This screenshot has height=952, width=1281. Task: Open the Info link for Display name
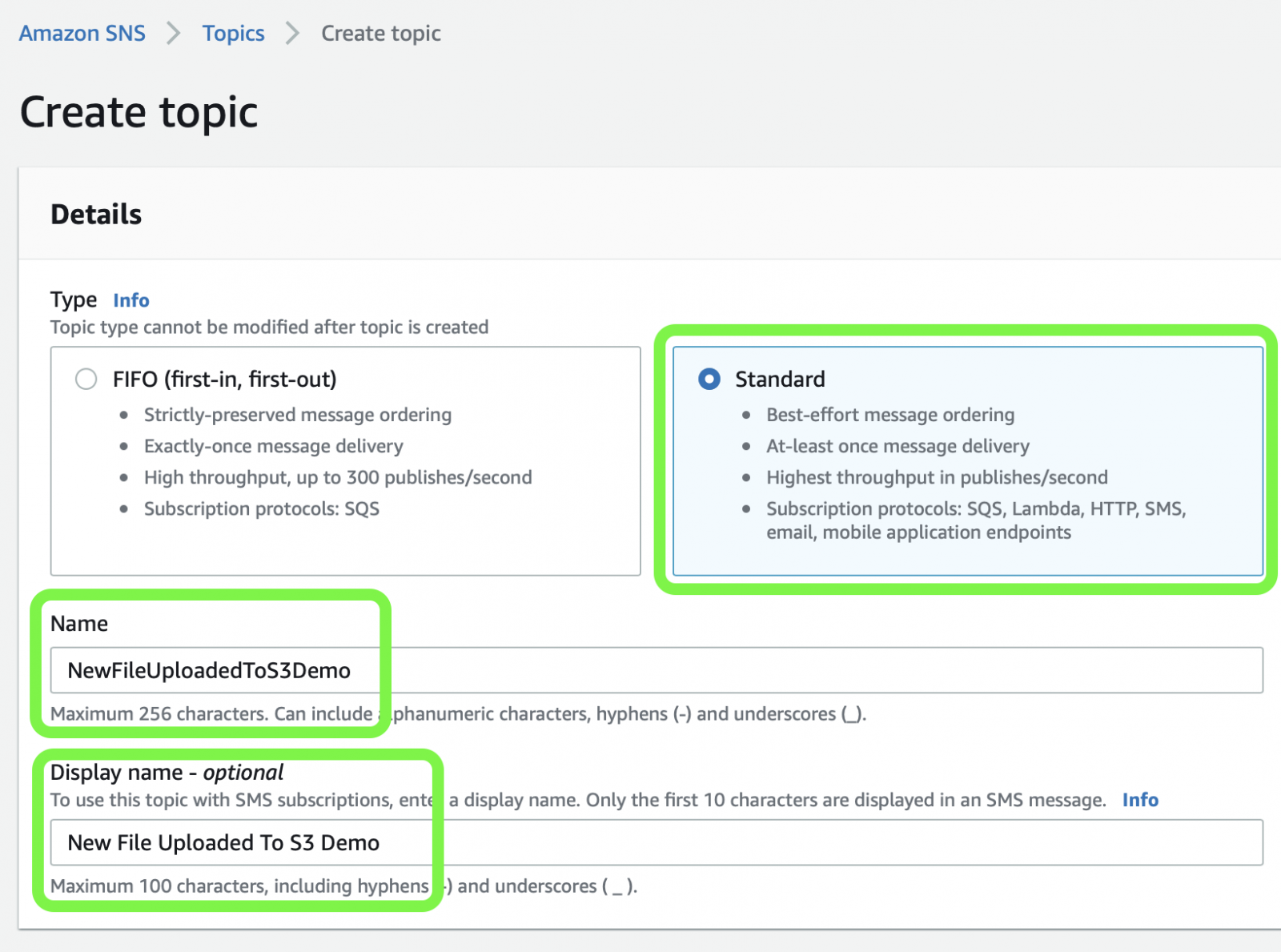coord(1140,800)
